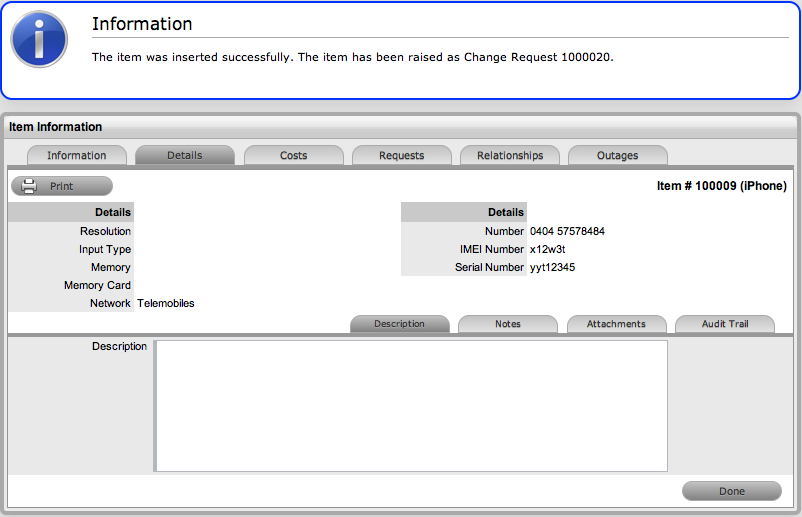Click the Network field label
This screenshot has width=802, height=517.
click(x=110, y=303)
